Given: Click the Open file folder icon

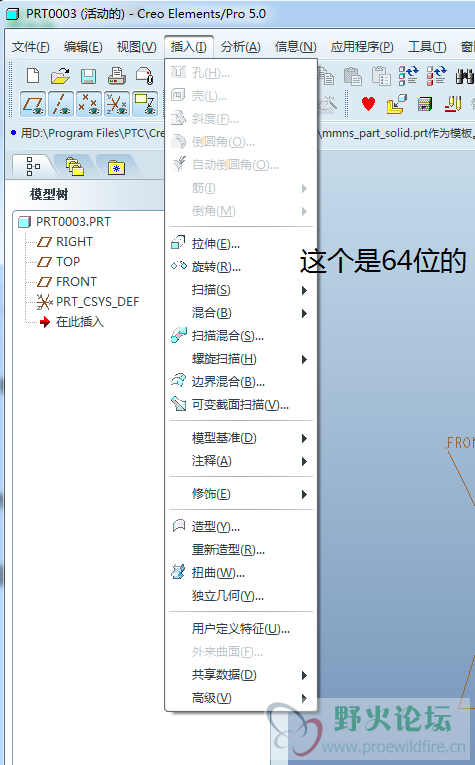Looking at the screenshot, I should point(60,76).
